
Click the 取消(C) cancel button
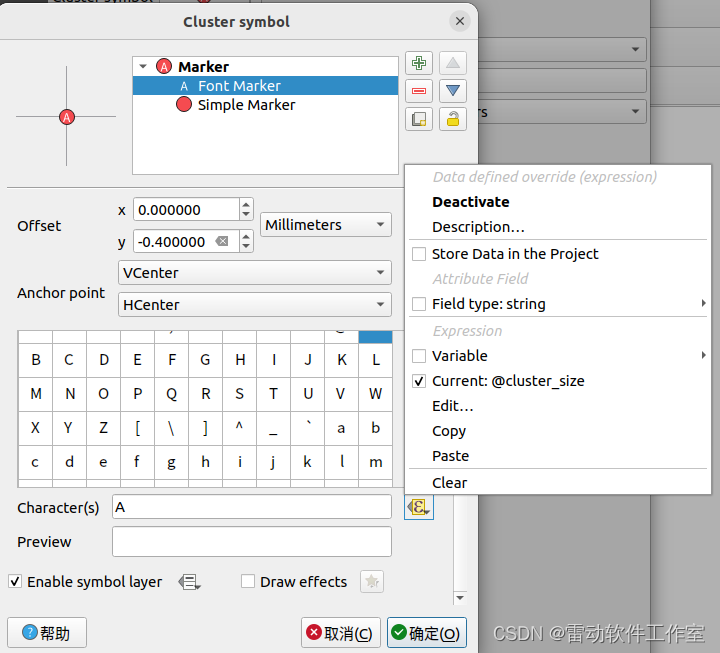coord(340,633)
